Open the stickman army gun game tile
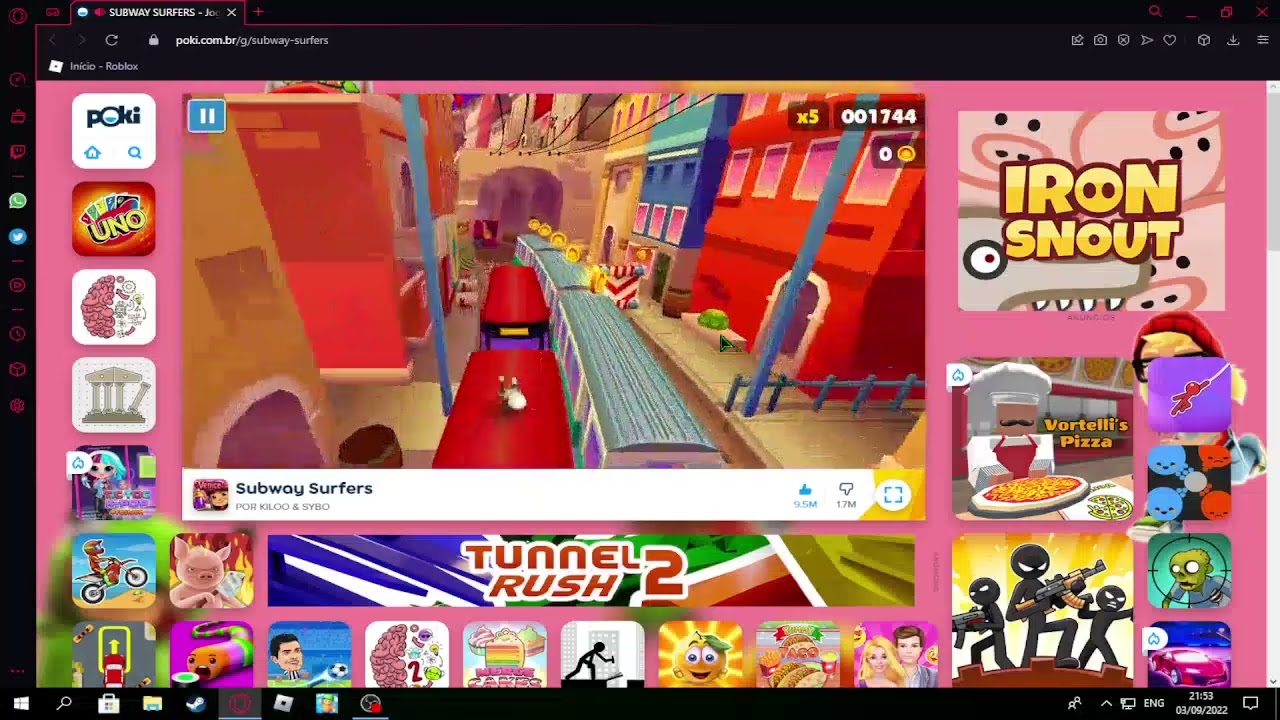Image resolution: width=1280 pixels, height=720 pixels. coord(1043,610)
